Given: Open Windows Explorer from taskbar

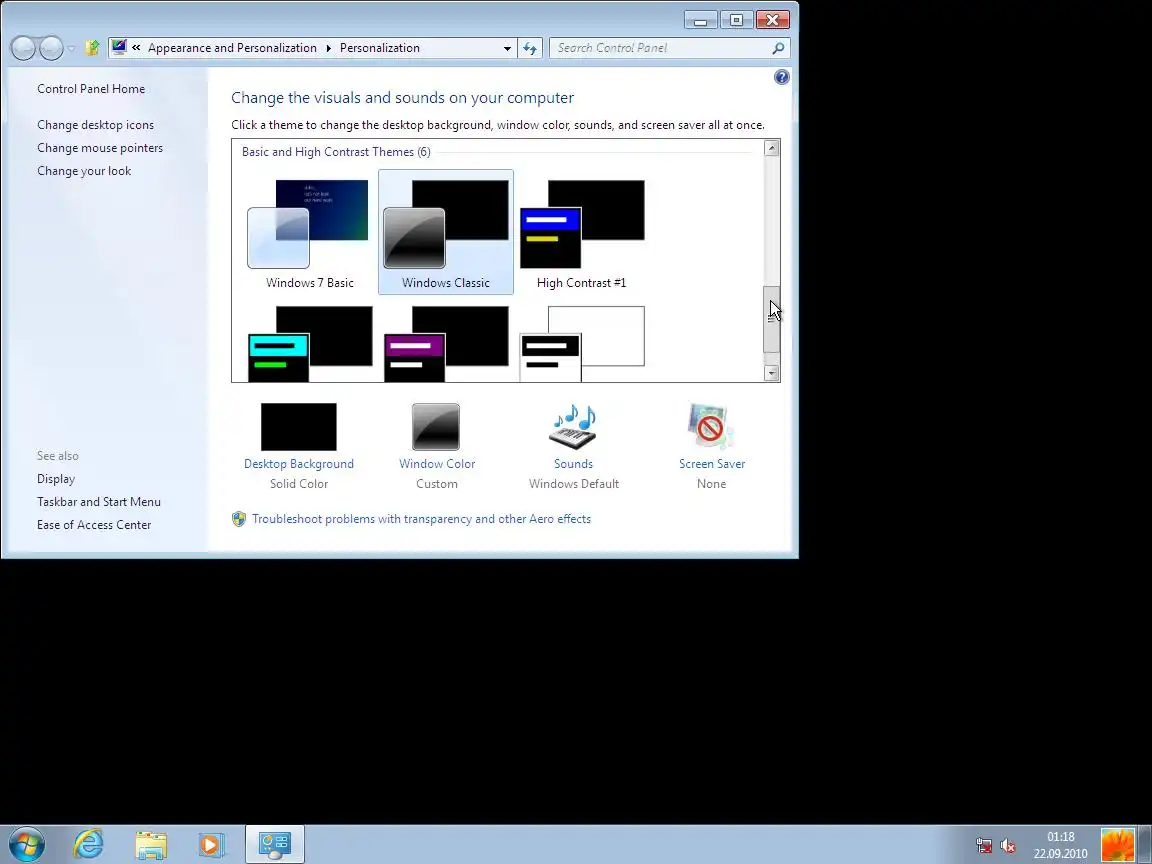Looking at the screenshot, I should coord(151,844).
